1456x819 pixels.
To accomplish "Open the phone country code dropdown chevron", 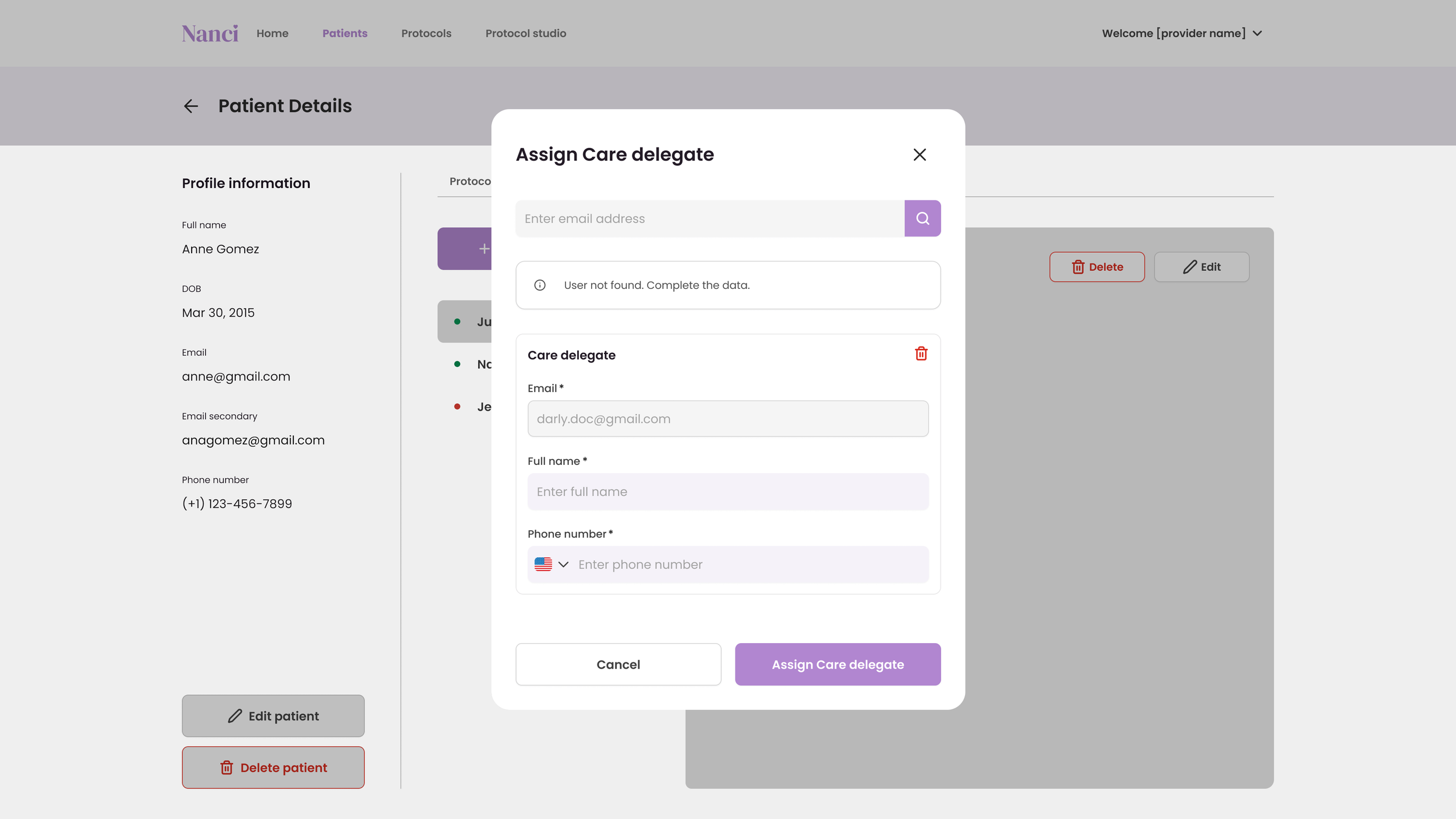I will click(563, 564).
